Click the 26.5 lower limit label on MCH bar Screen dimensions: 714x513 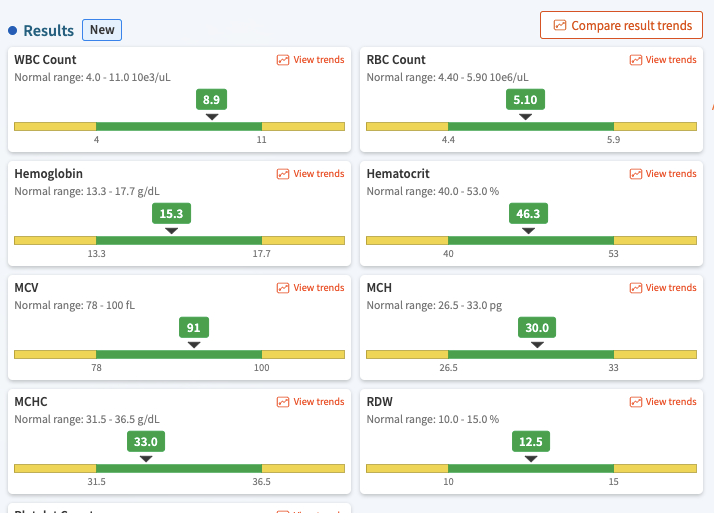pyautogui.click(x=449, y=368)
